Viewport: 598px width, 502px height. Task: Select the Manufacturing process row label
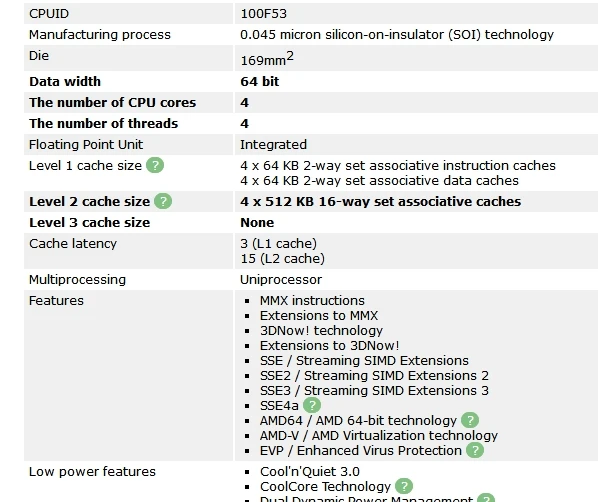pyautogui.click(x=100, y=35)
